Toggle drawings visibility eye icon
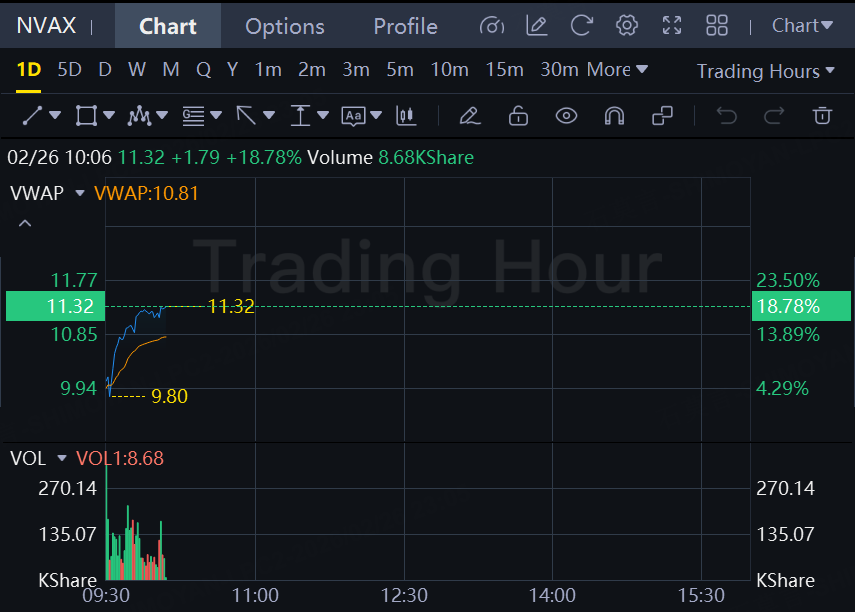The width and height of the screenshot is (855, 612). [566, 116]
